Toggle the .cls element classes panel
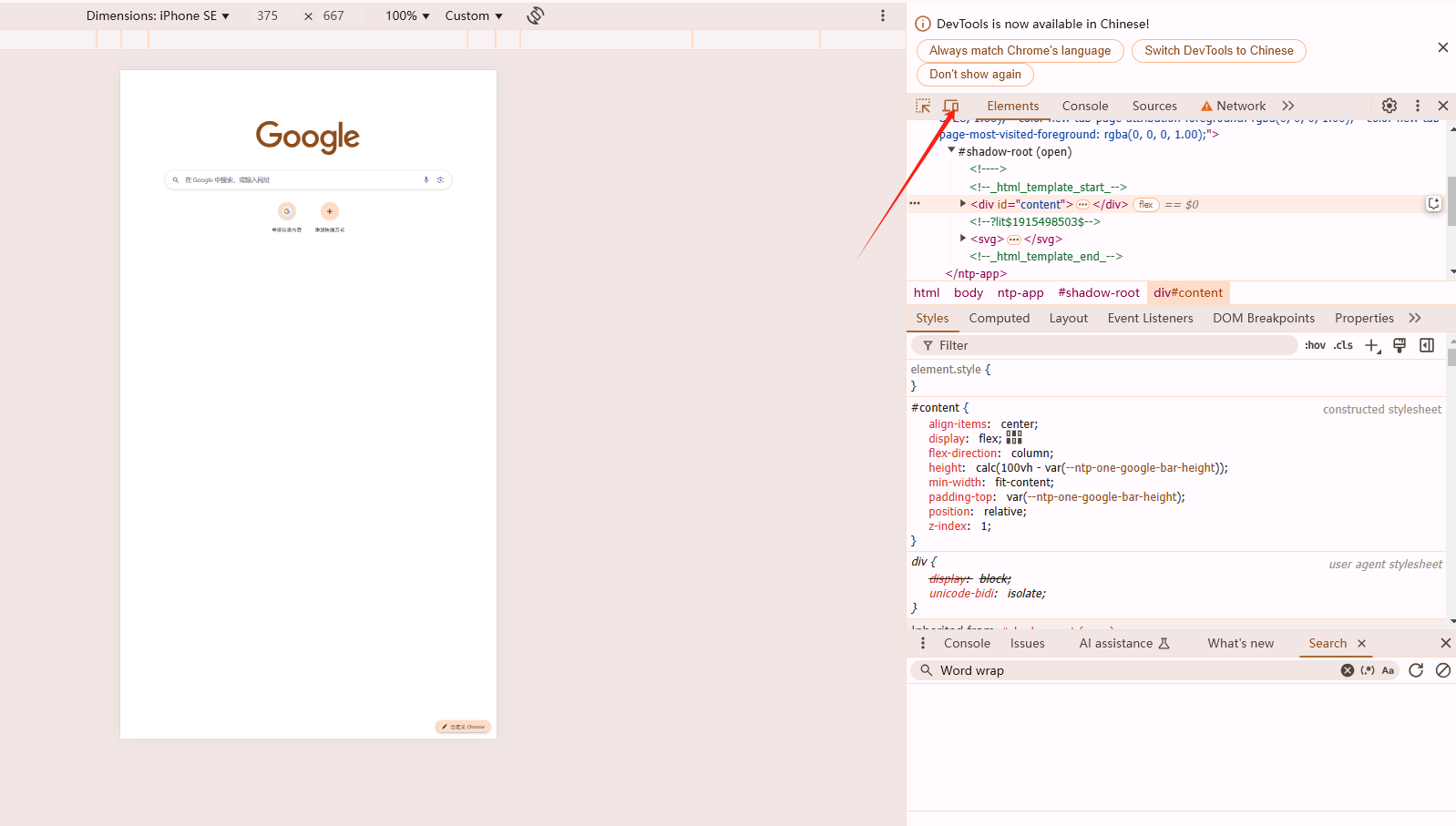This screenshot has height=826, width=1456. 1343,345
